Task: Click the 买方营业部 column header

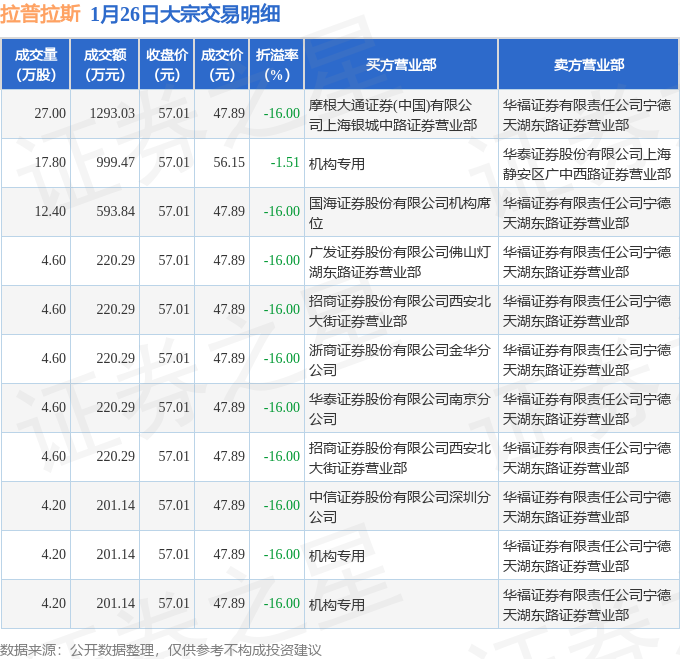Action: coord(400,64)
